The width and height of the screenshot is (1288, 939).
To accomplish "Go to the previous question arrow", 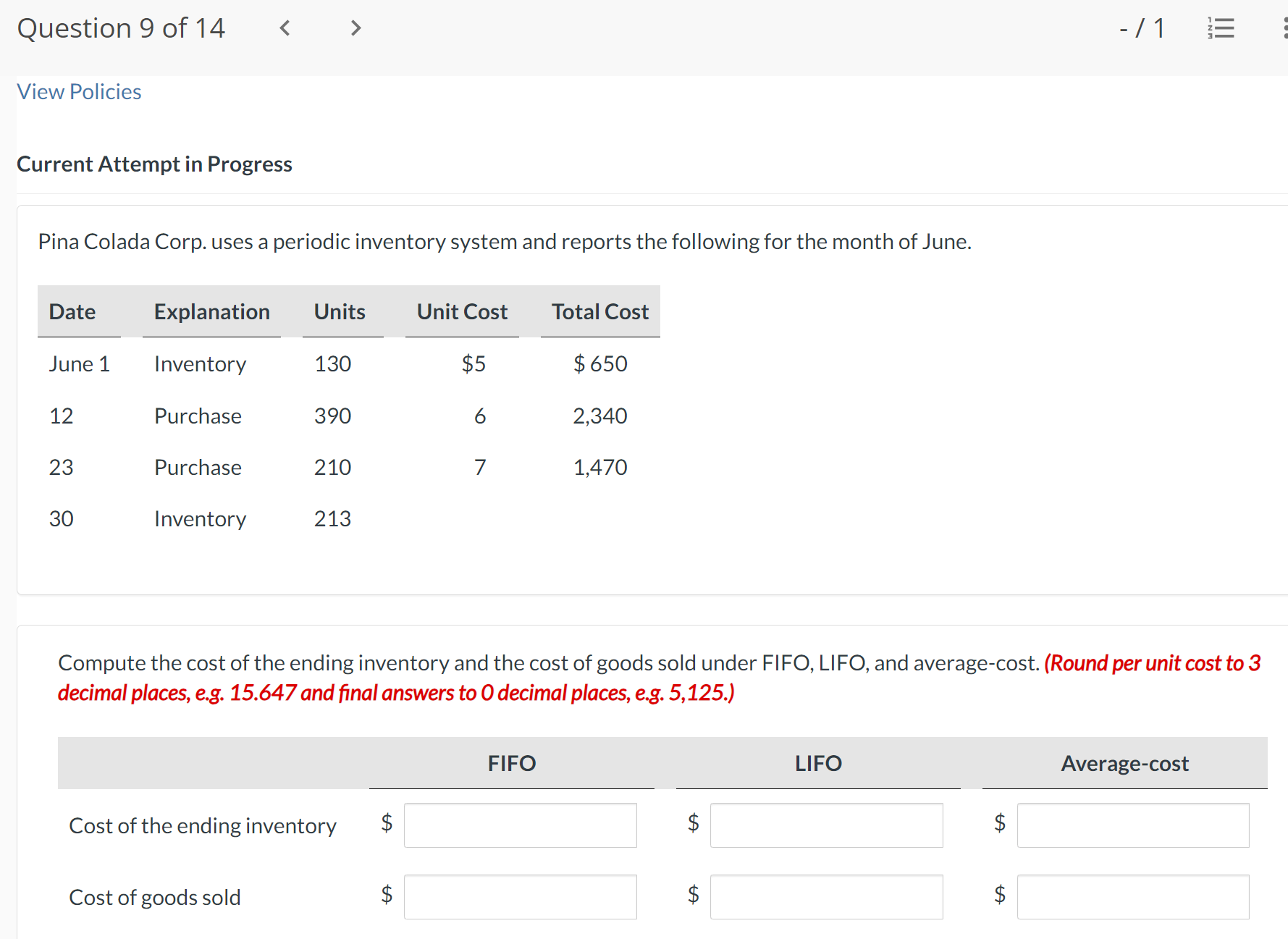I will [x=285, y=28].
